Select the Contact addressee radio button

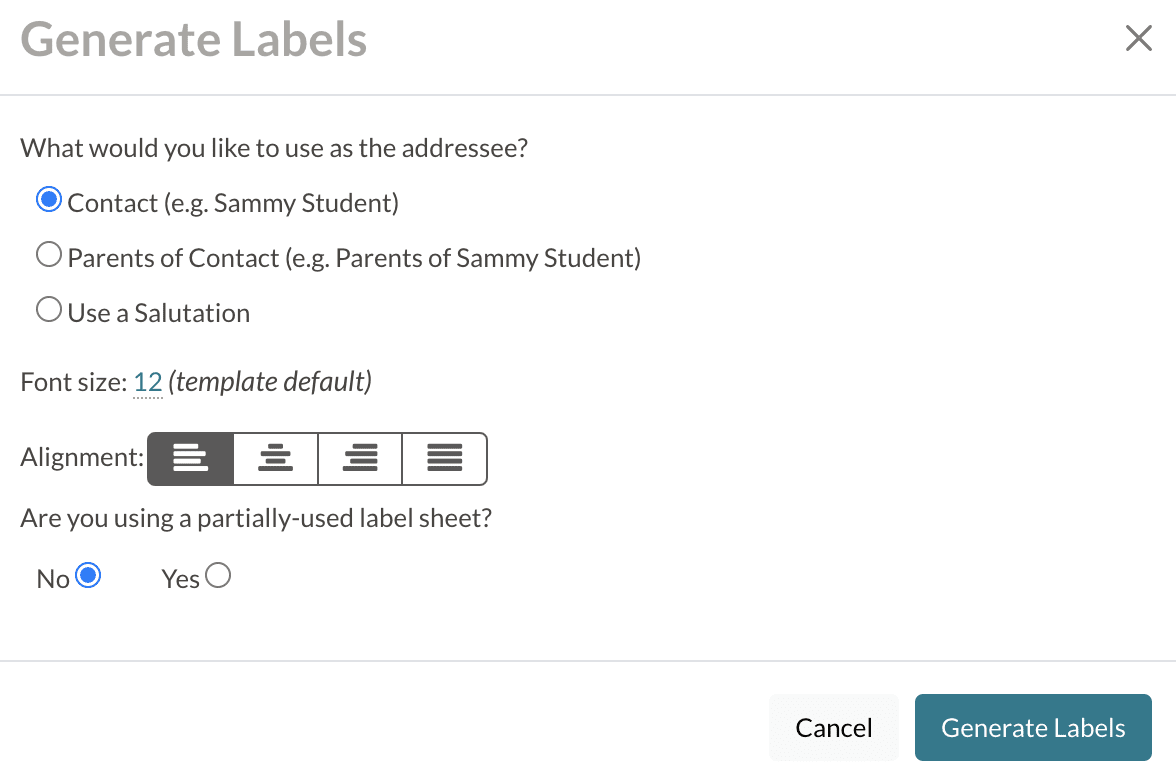(x=49, y=200)
